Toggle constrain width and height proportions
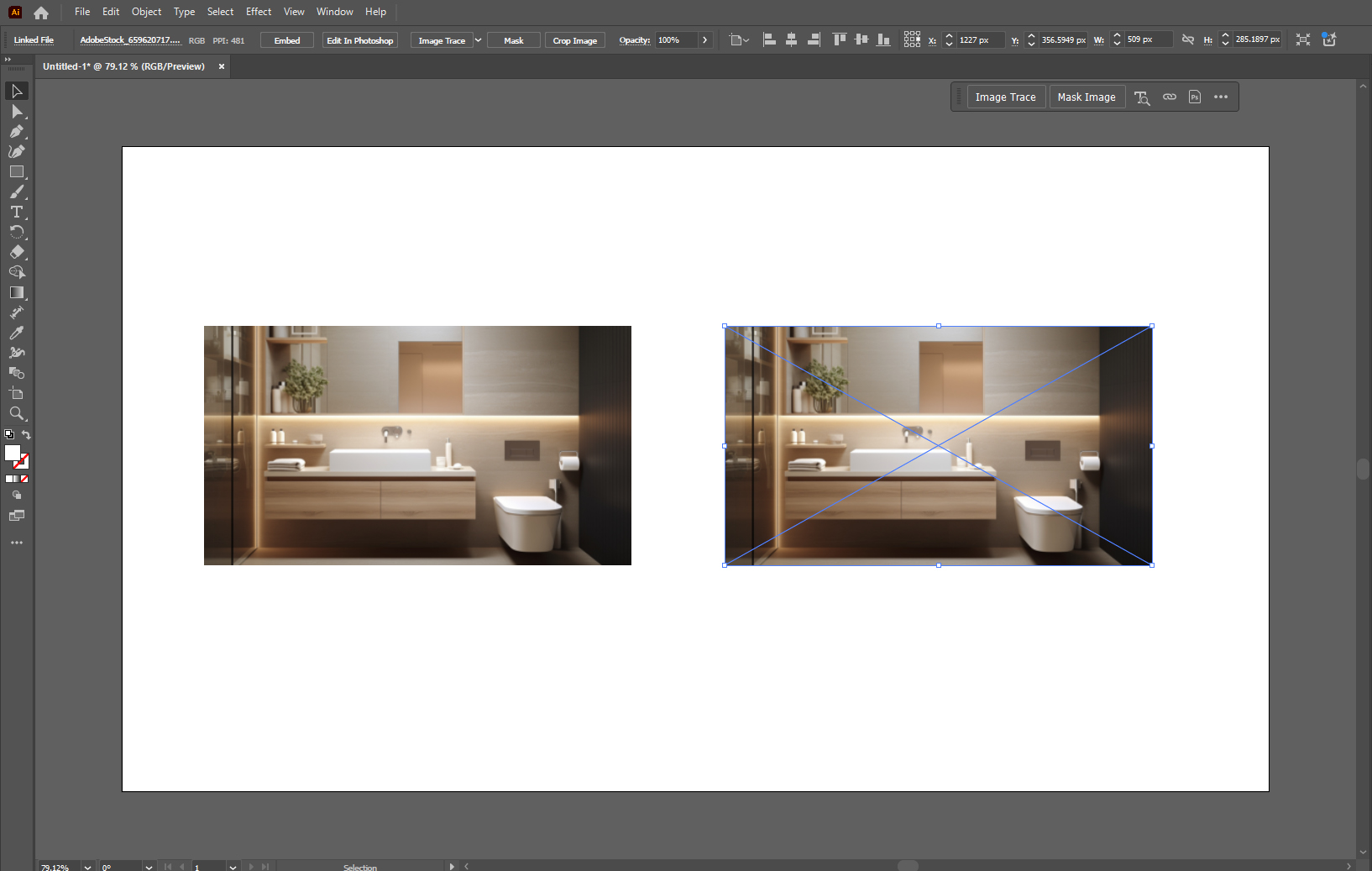Screen dimensions: 1372x871 pyautogui.click(x=1188, y=39)
